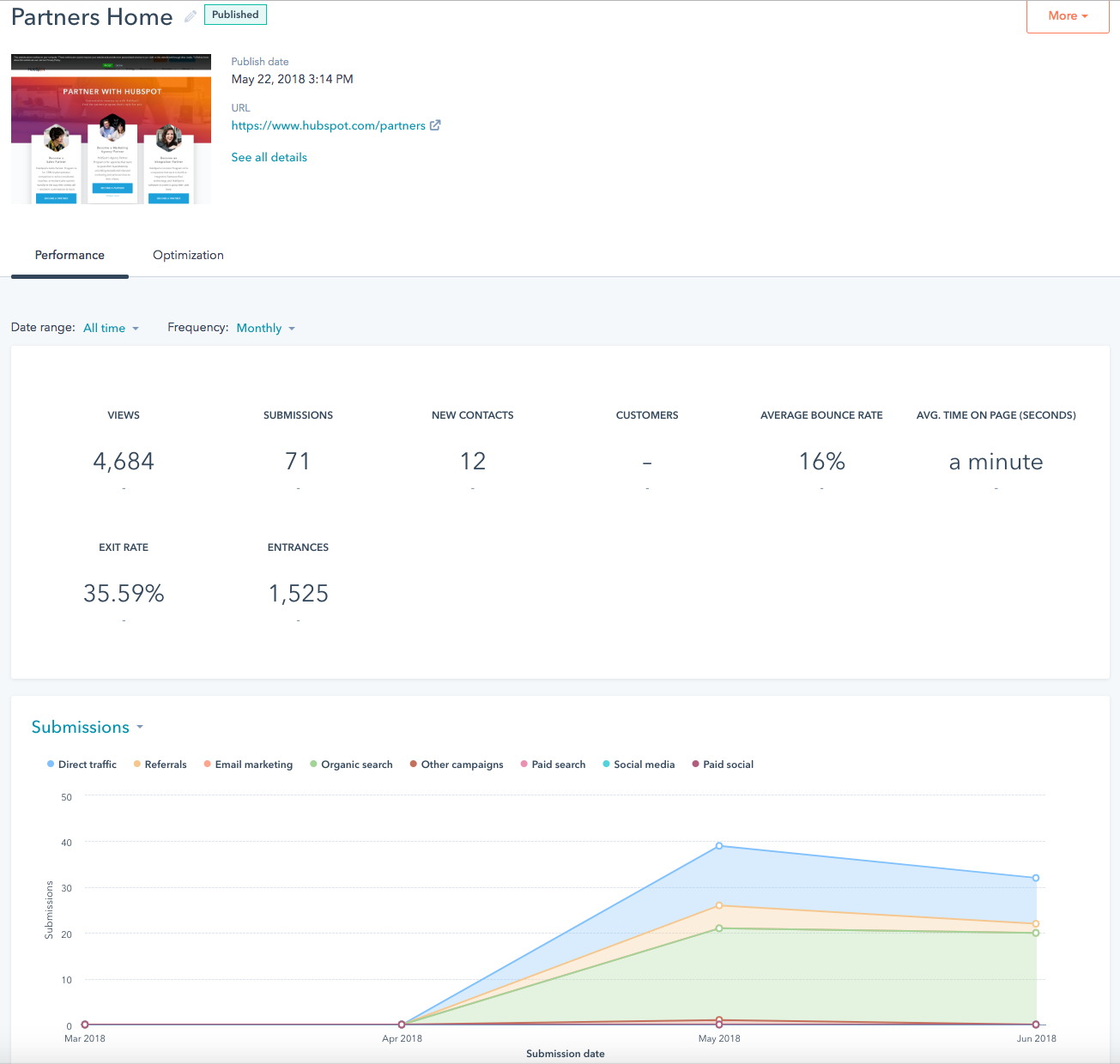This screenshot has height=1064, width=1120.
Task: Toggle Email marketing legend series
Action: [x=248, y=765]
